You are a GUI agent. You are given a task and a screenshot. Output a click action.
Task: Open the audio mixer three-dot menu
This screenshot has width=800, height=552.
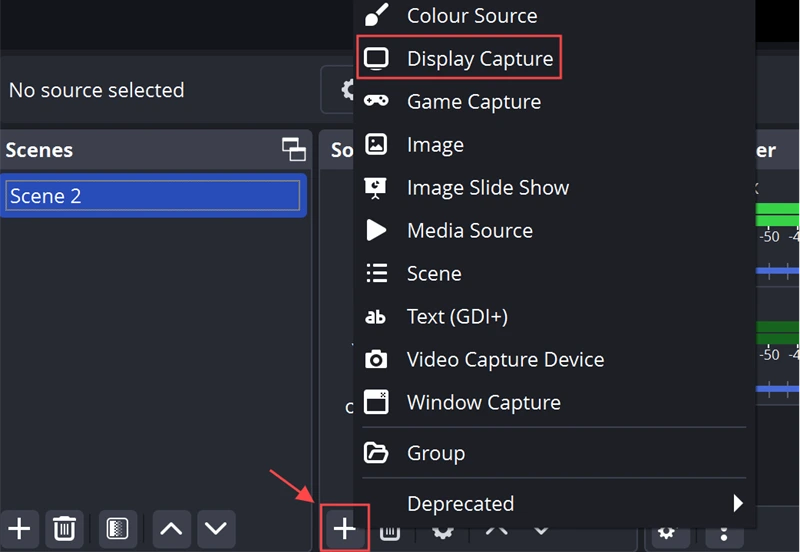click(x=722, y=531)
